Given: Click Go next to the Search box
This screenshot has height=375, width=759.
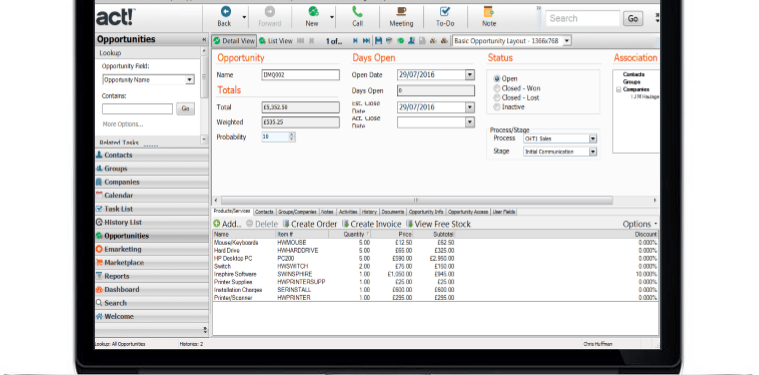Looking at the screenshot, I should pos(633,19).
